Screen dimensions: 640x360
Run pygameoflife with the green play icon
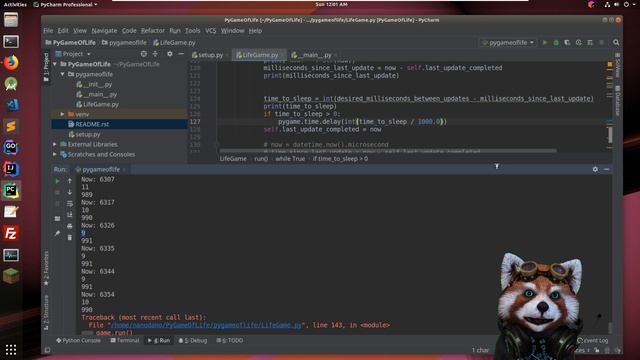(x=544, y=42)
